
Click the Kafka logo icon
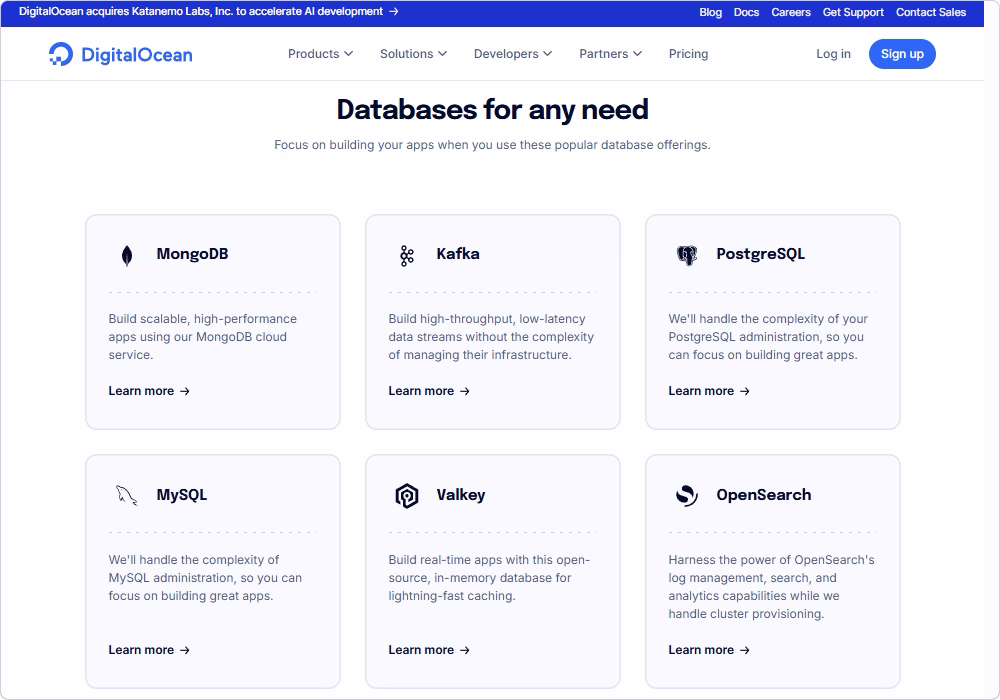407,256
